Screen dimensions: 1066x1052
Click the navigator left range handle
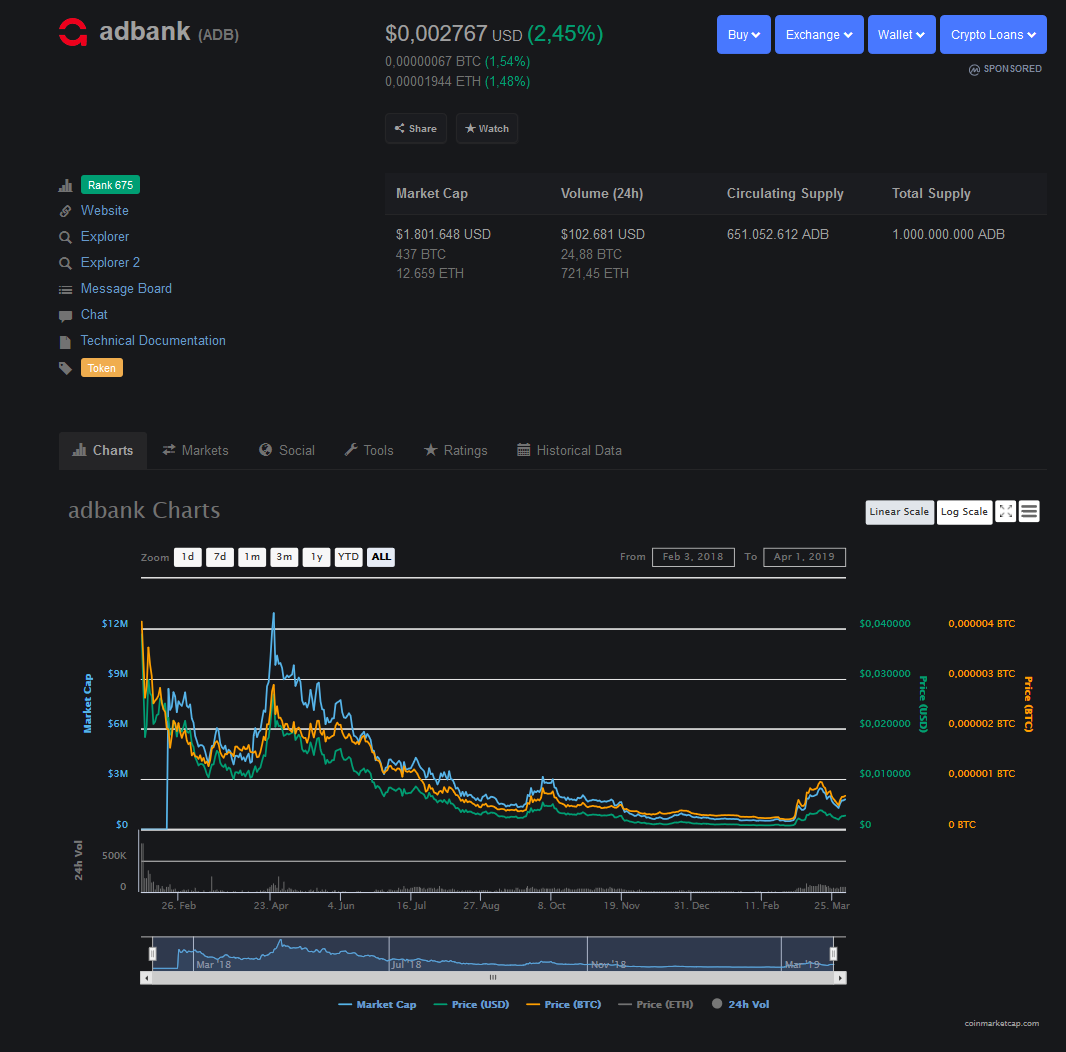153,954
